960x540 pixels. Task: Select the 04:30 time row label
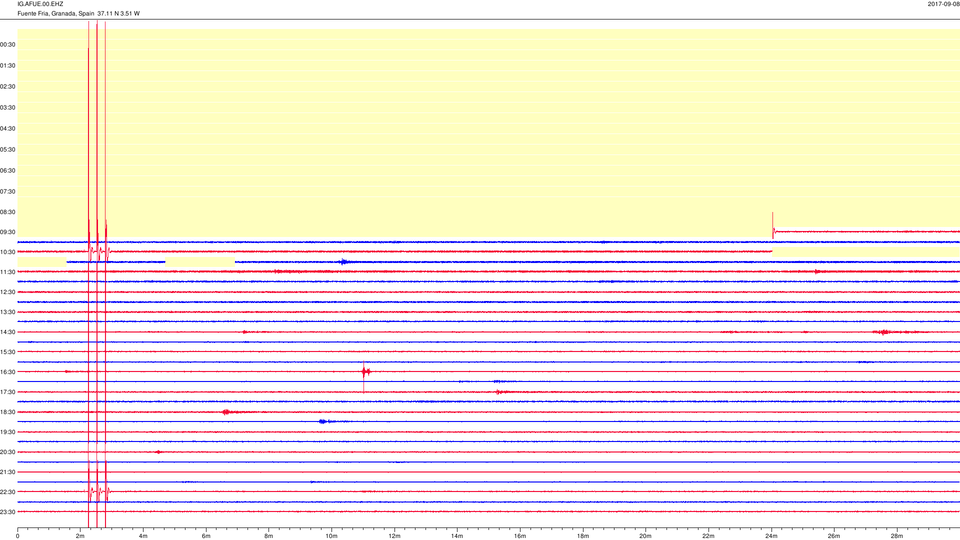(8, 129)
